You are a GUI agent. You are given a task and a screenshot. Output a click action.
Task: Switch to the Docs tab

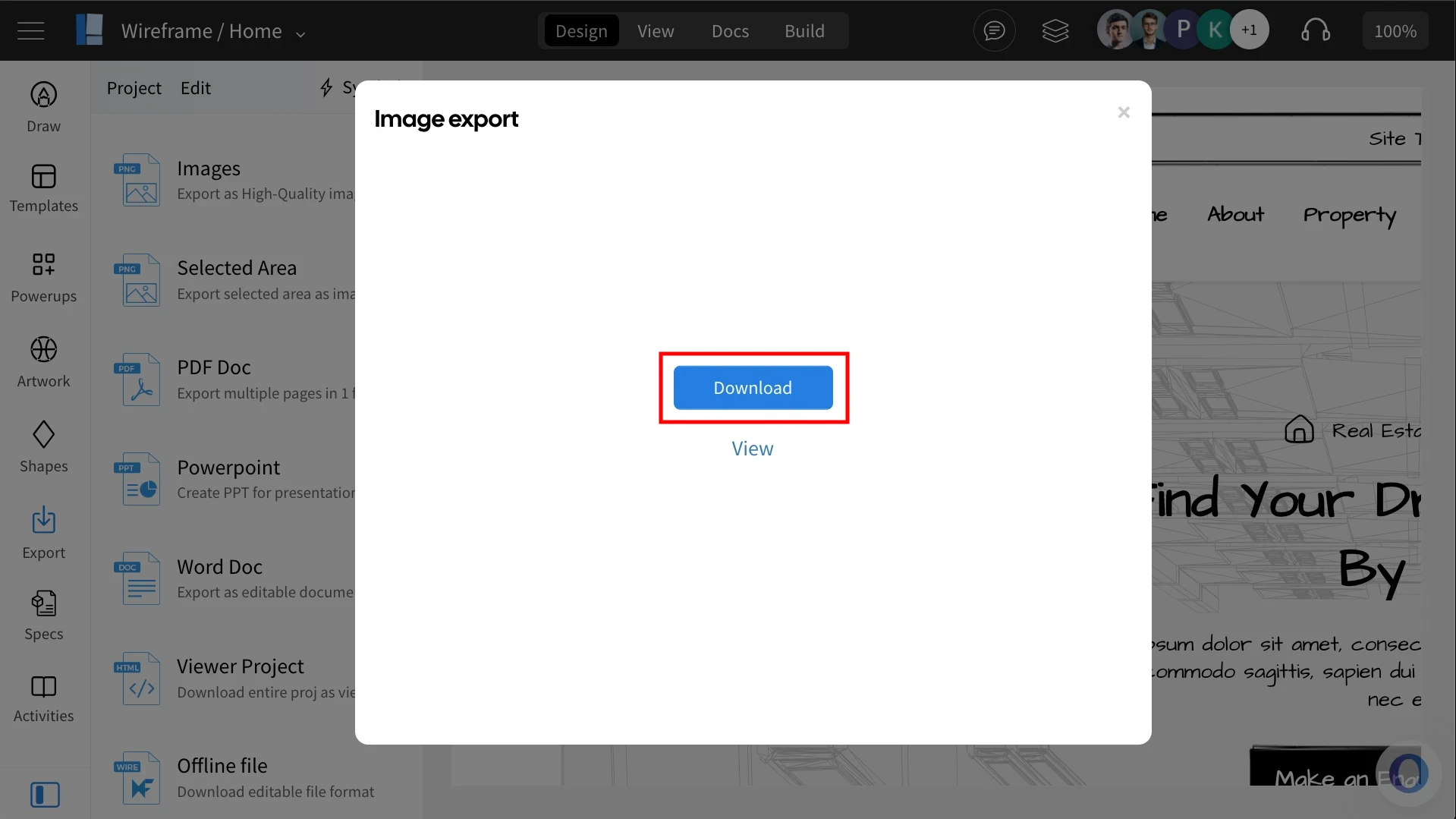pyautogui.click(x=729, y=31)
